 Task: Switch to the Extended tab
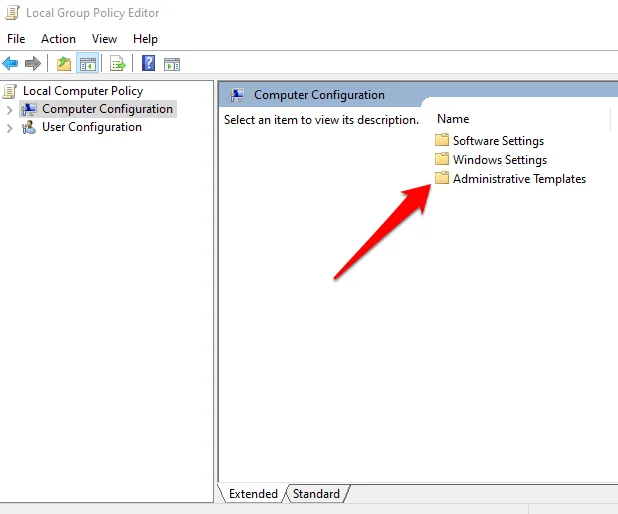[253, 494]
